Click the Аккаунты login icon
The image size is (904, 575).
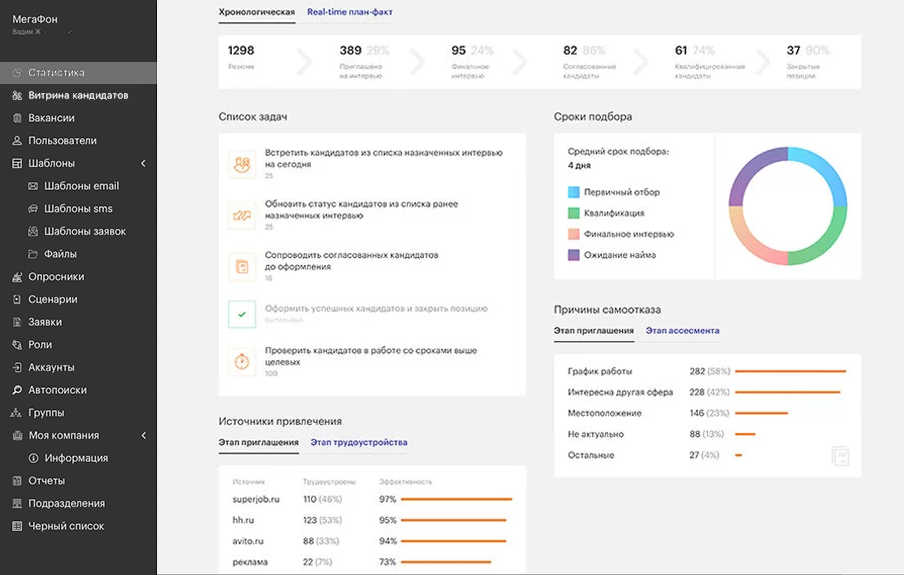click(x=17, y=367)
